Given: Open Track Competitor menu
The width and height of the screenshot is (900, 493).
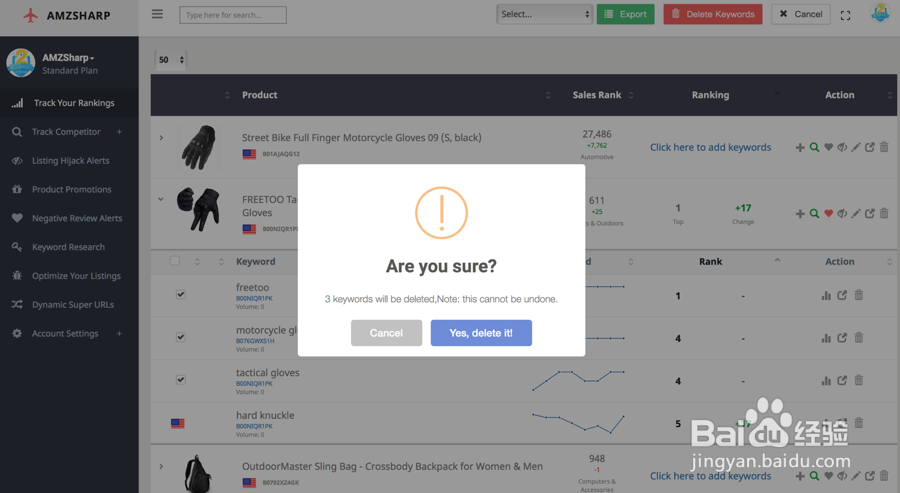Looking at the screenshot, I should pyautogui.click(x=66, y=131).
